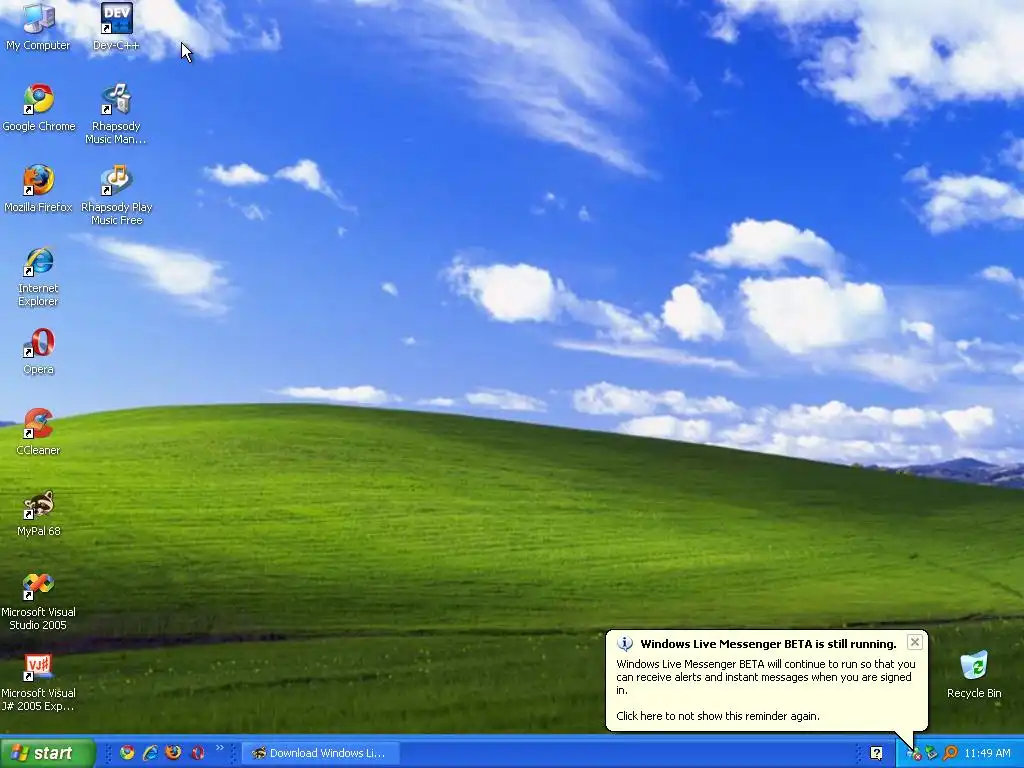The width and height of the screenshot is (1024, 768).
Task: Select the Google Chrome desktop shortcut
Action: click(39, 108)
